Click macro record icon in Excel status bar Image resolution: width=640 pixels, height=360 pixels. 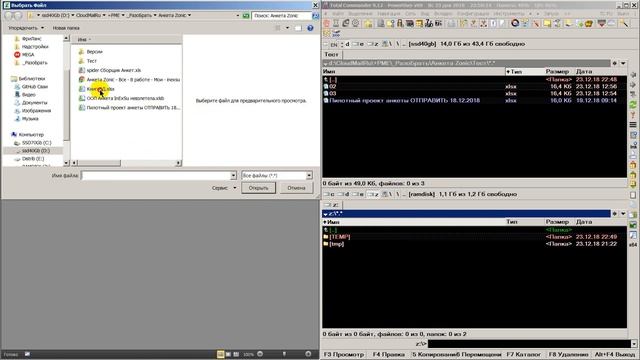coord(27,354)
